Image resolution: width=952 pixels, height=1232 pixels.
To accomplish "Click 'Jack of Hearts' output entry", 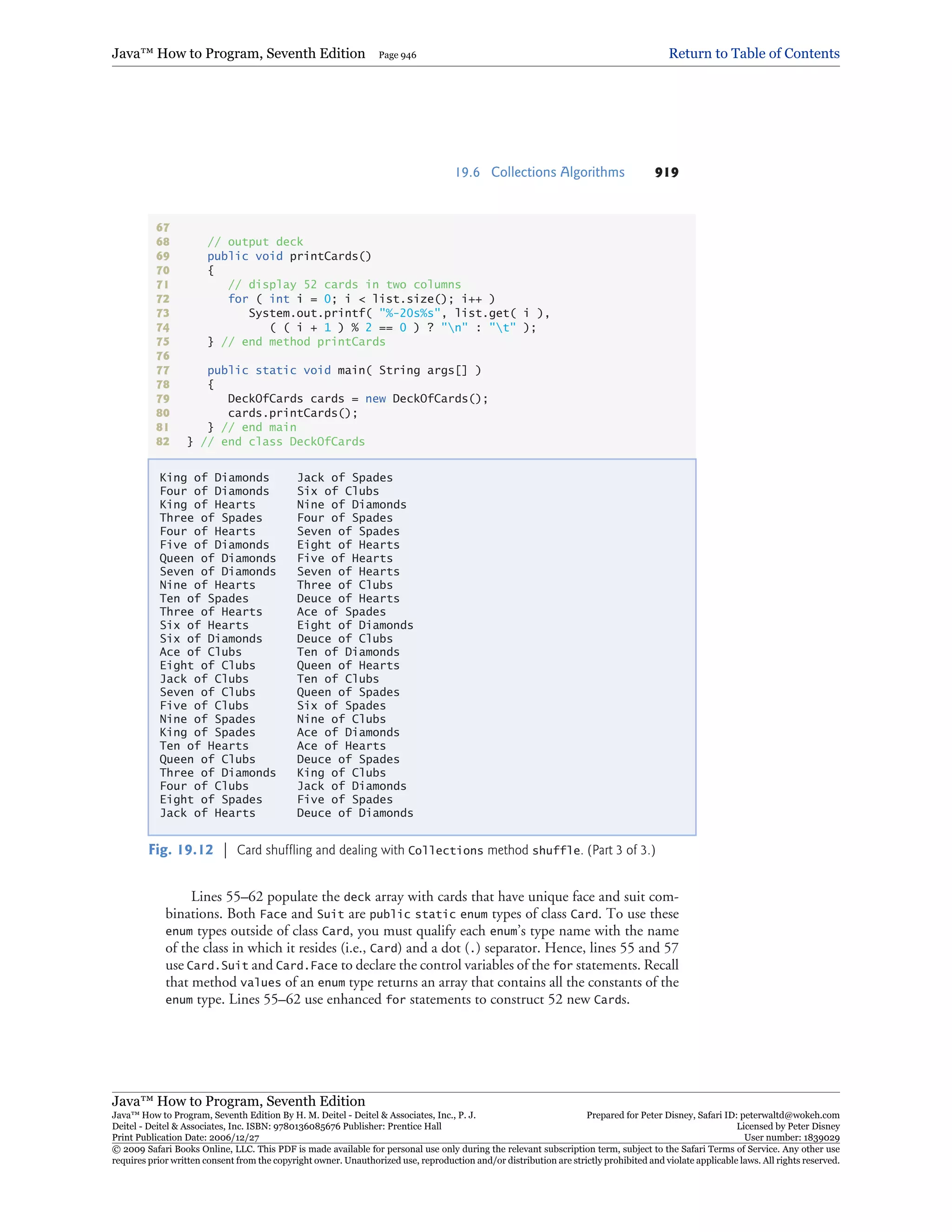I will [x=207, y=813].
